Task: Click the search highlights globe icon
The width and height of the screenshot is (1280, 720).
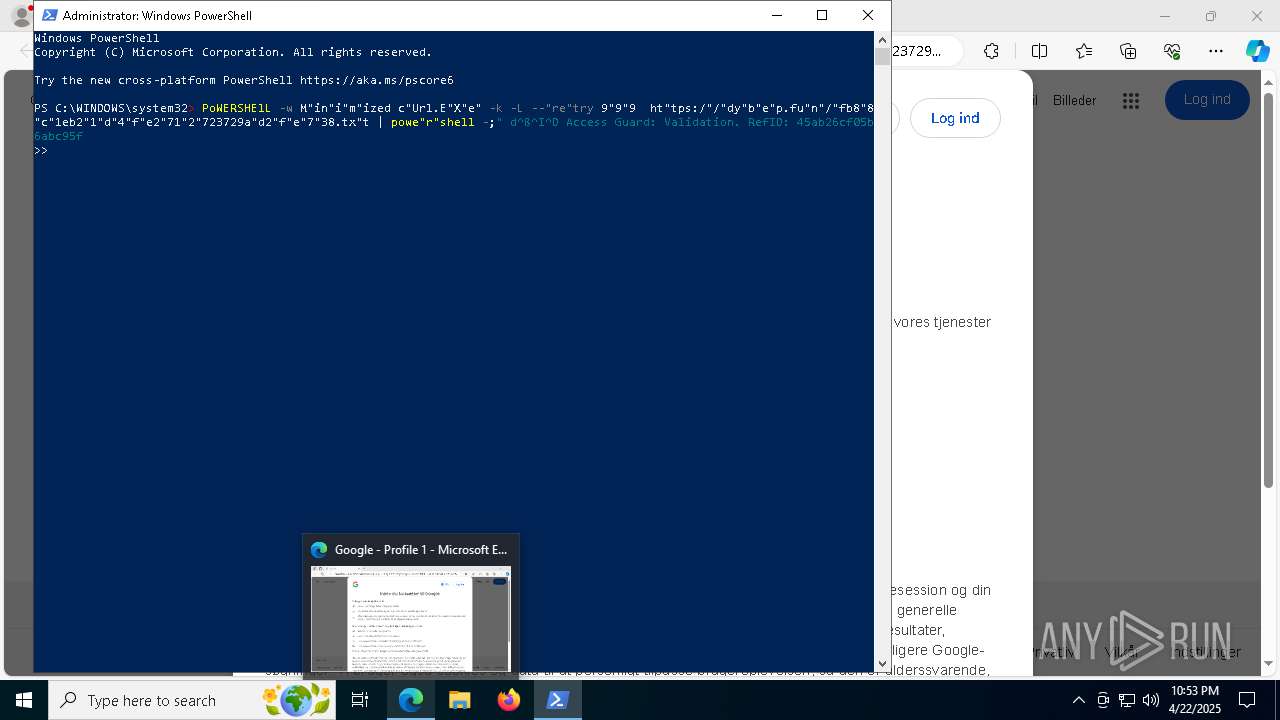Action: click(x=296, y=700)
